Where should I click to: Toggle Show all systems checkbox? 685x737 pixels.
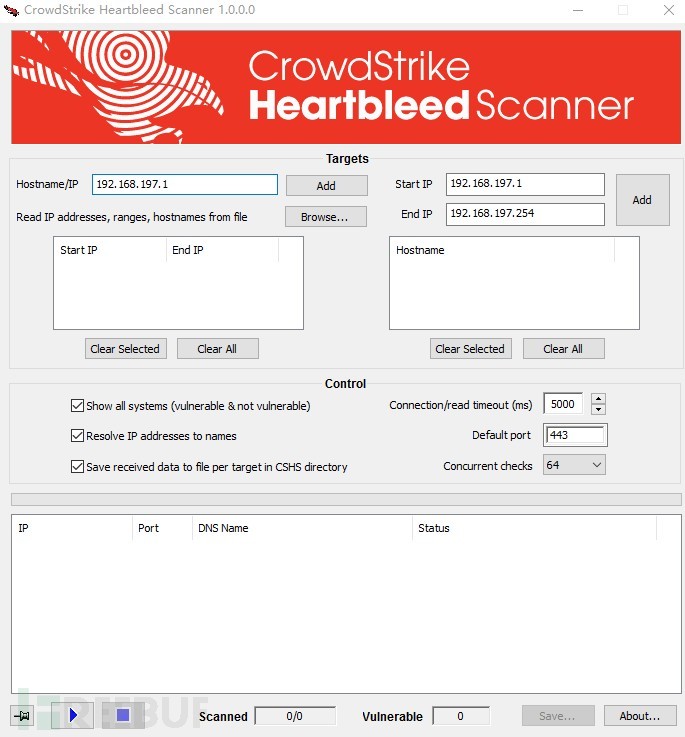pyautogui.click(x=77, y=406)
